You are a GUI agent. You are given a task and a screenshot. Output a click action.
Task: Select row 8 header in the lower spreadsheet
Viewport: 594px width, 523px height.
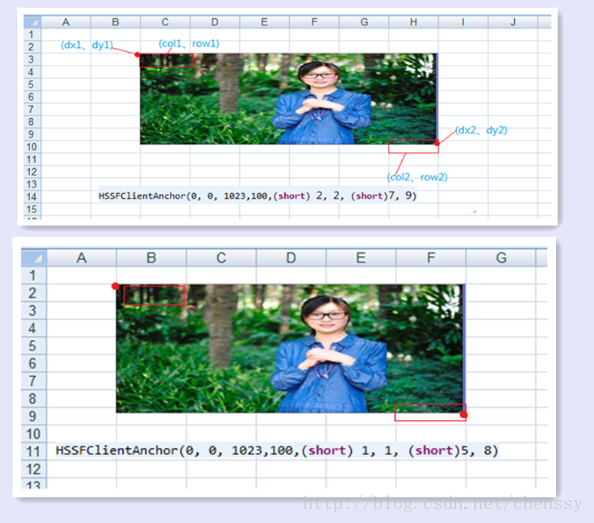tap(33, 398)
